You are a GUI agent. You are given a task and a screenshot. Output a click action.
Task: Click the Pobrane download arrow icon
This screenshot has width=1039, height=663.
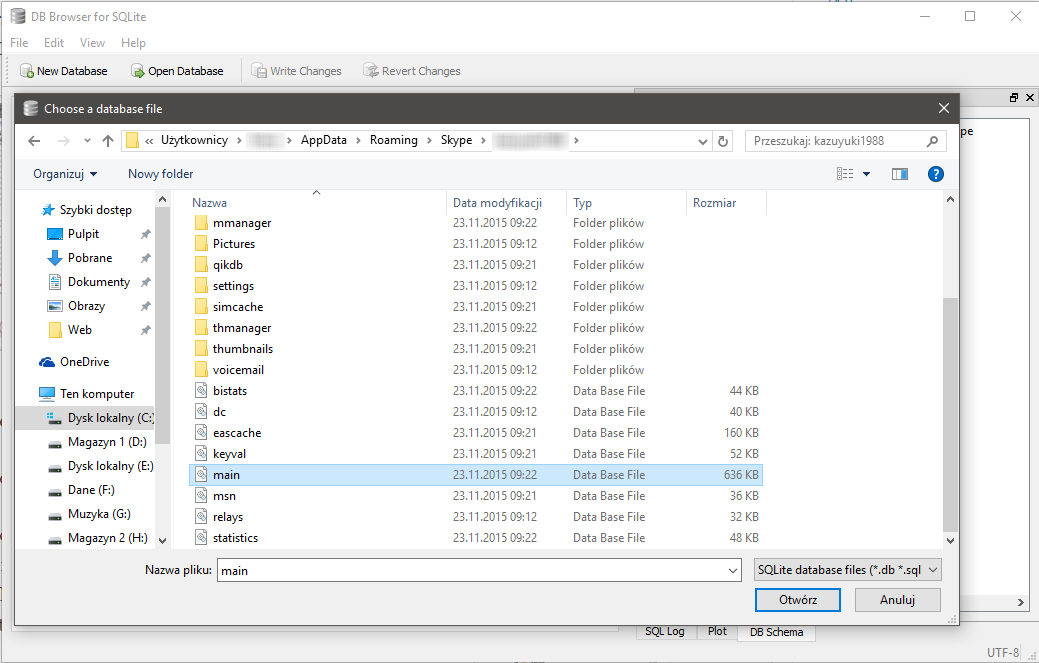point(55,258)
